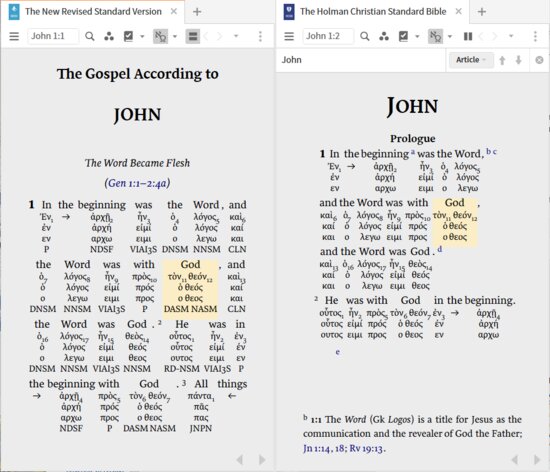Viewport: 550px width, 472px height.
Task: Open the NRSV panel hamburger menu
Action: click(14, 36)
